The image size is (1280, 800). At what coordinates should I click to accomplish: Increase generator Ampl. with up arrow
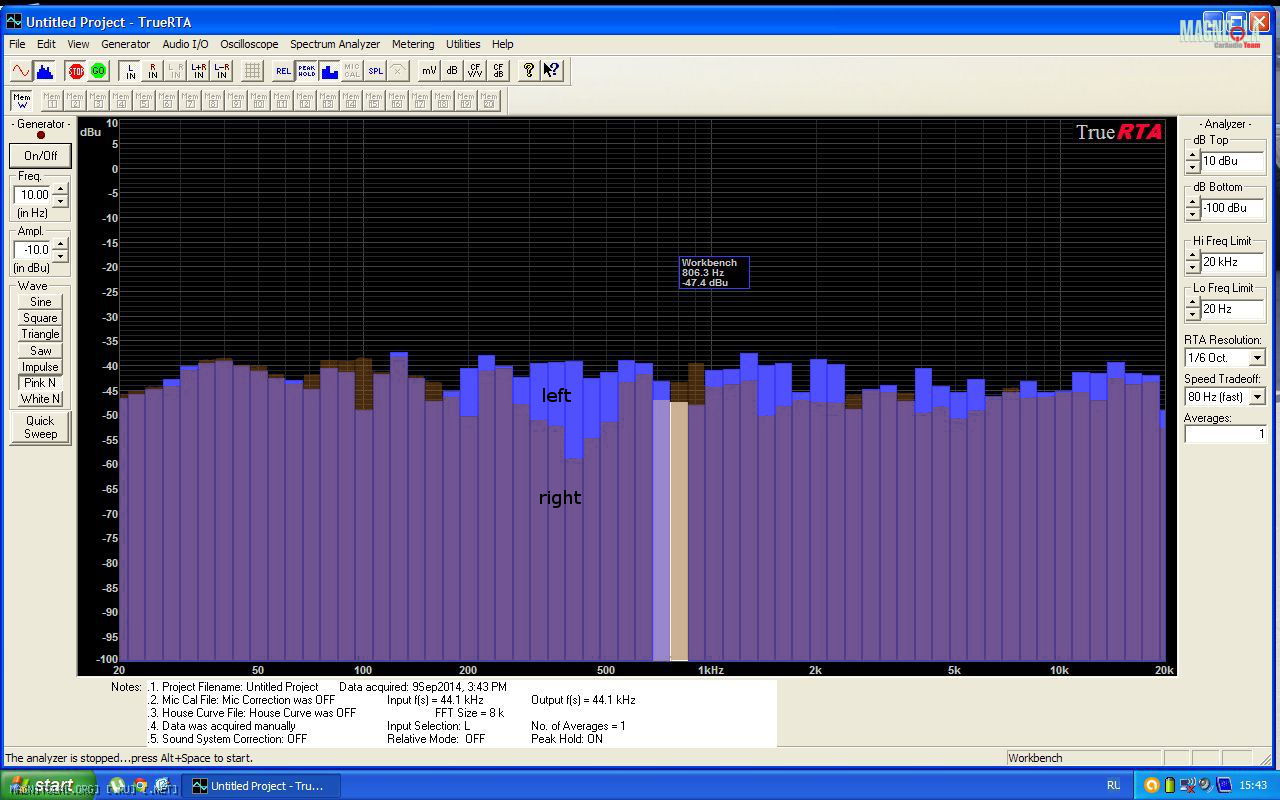(60, 244)
